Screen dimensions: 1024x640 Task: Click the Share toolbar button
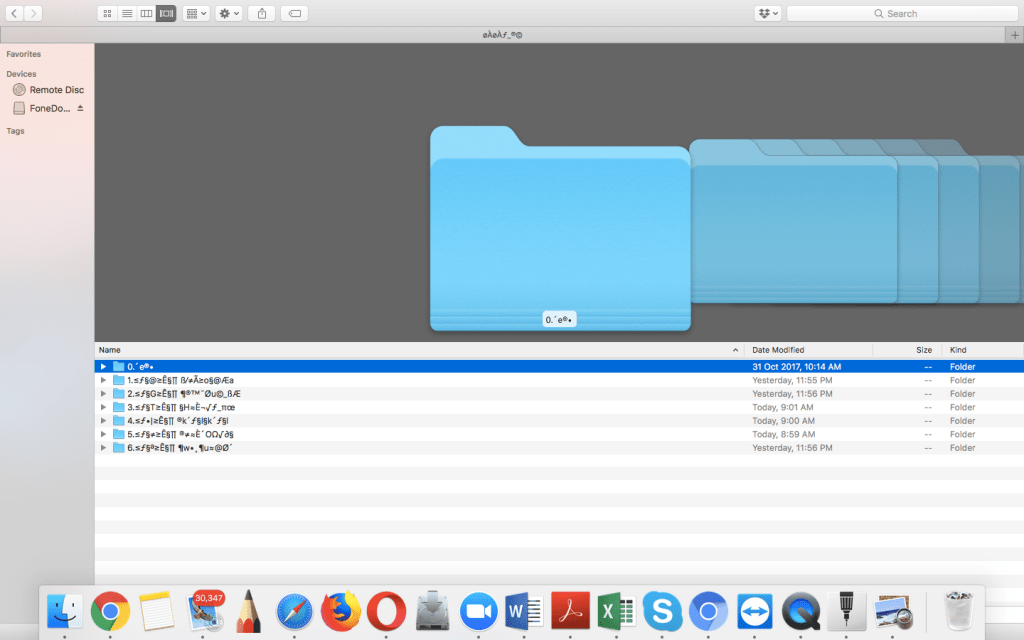coord(262,13)
